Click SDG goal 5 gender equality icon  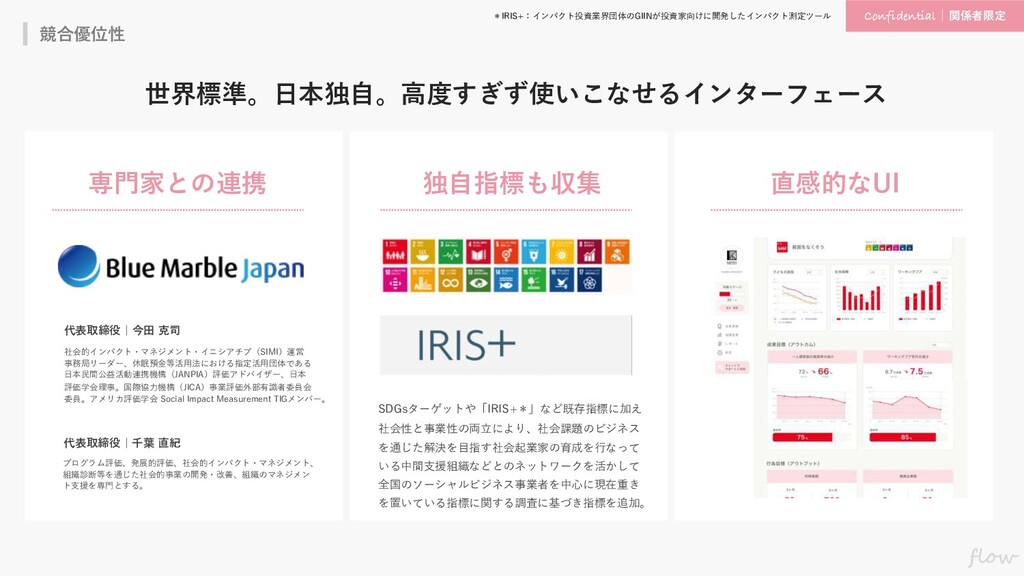[x=505, y=251]
